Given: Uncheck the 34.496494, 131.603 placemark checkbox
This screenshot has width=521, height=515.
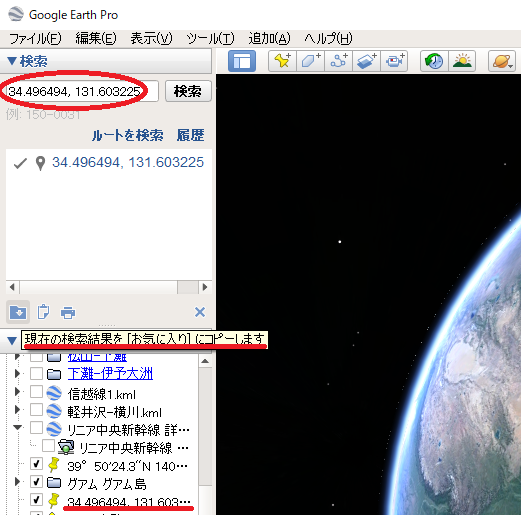Looking at the screenshot, I should click(x=36, y=500).
